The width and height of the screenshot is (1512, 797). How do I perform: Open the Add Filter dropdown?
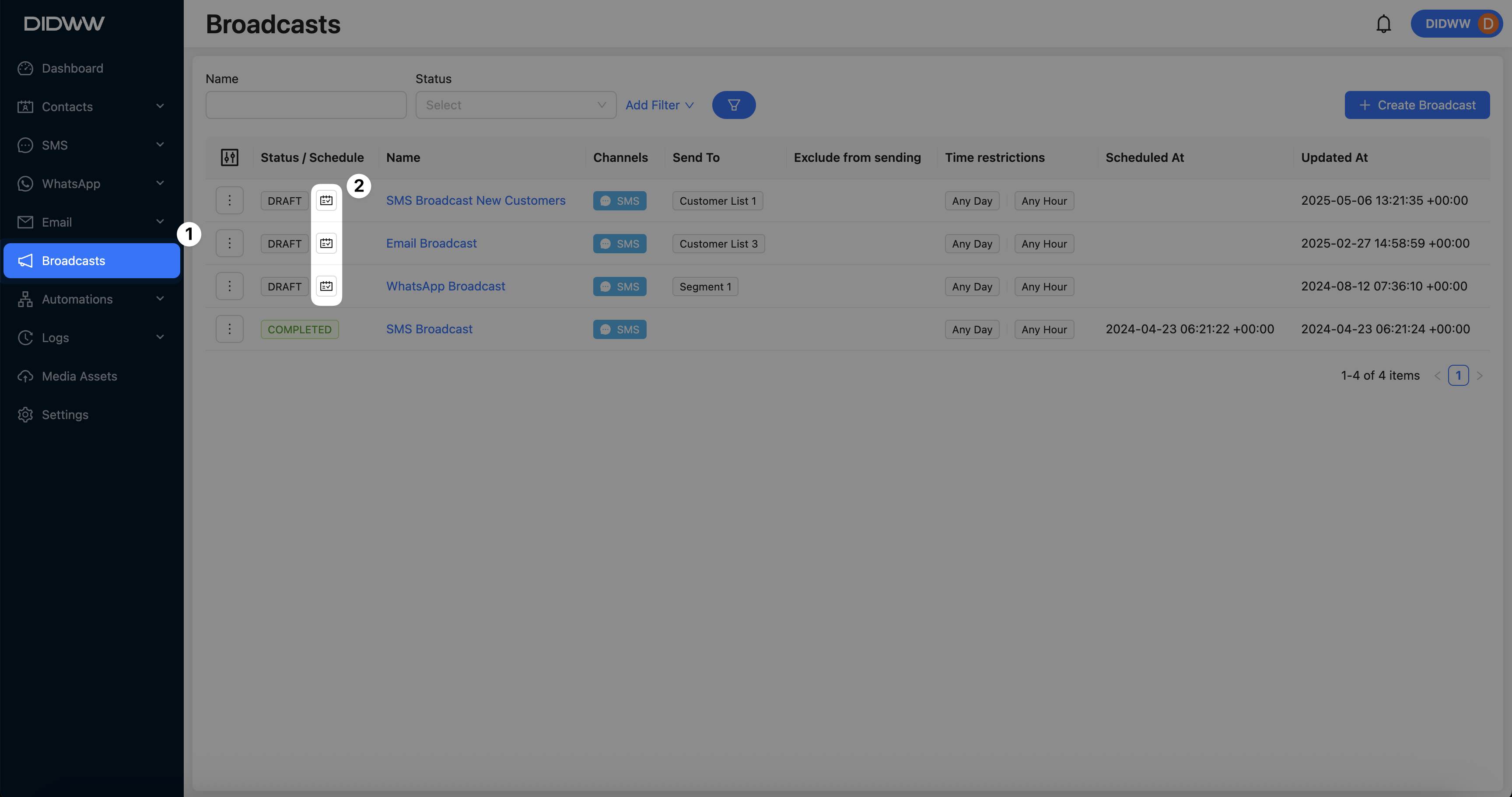659,105
